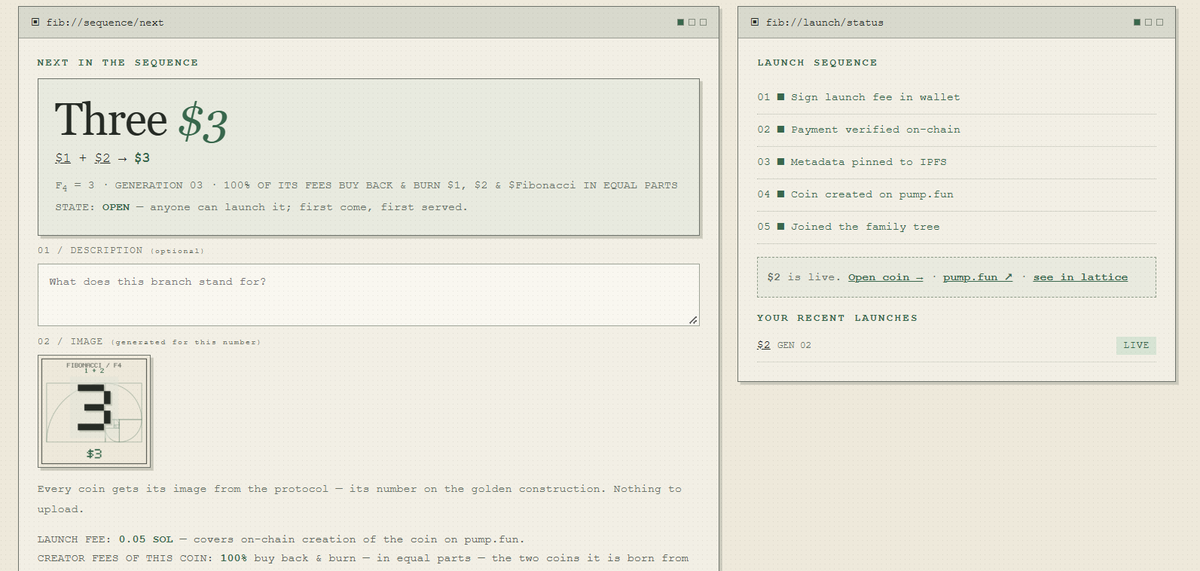Click the description box resize handle
This screenshot has width=1200, height=571.
pos(693,320)
